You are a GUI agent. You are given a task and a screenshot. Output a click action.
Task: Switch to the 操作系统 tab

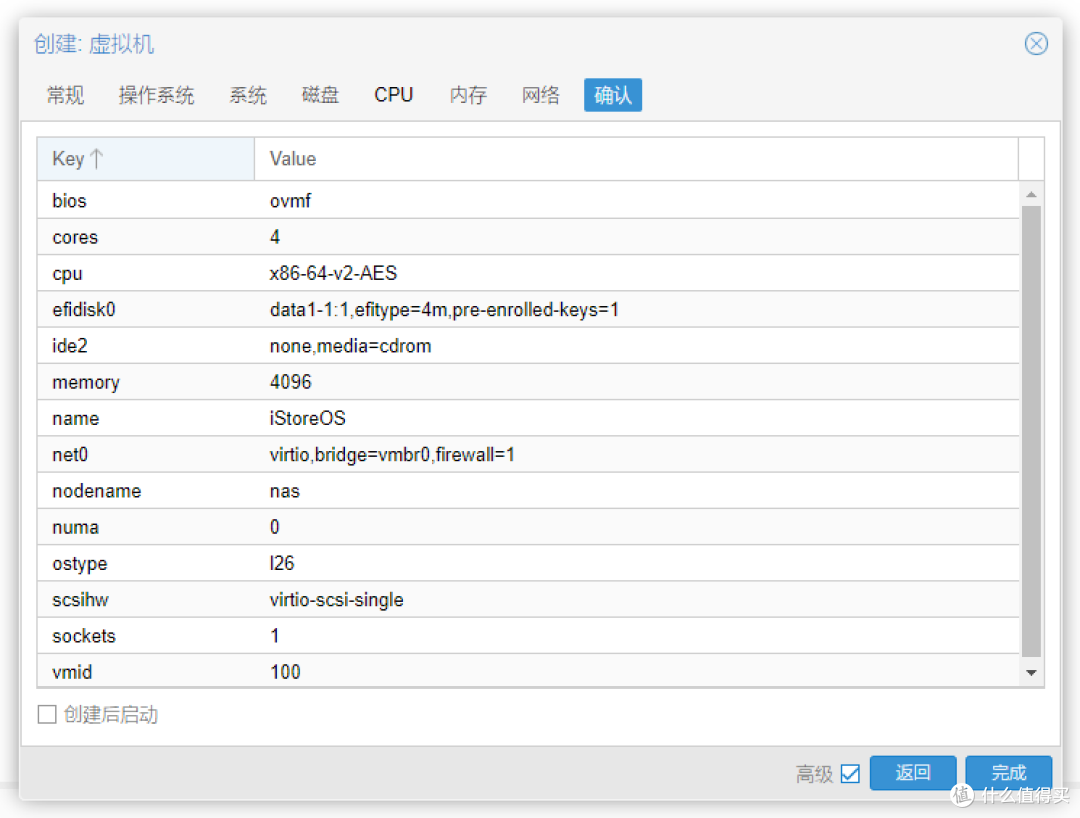(156, 94)
